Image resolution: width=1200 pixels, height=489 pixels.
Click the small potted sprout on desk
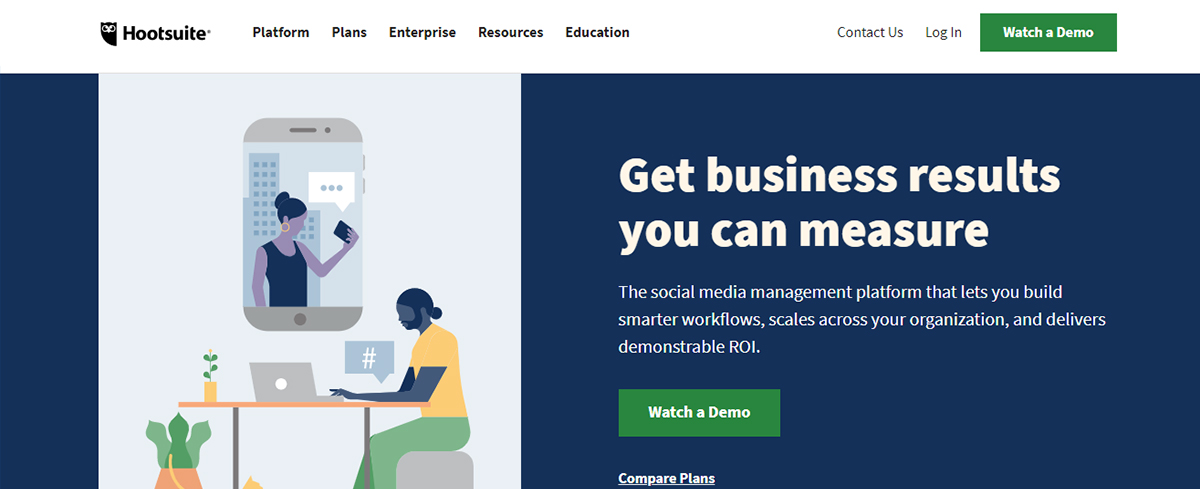point(210,376)
